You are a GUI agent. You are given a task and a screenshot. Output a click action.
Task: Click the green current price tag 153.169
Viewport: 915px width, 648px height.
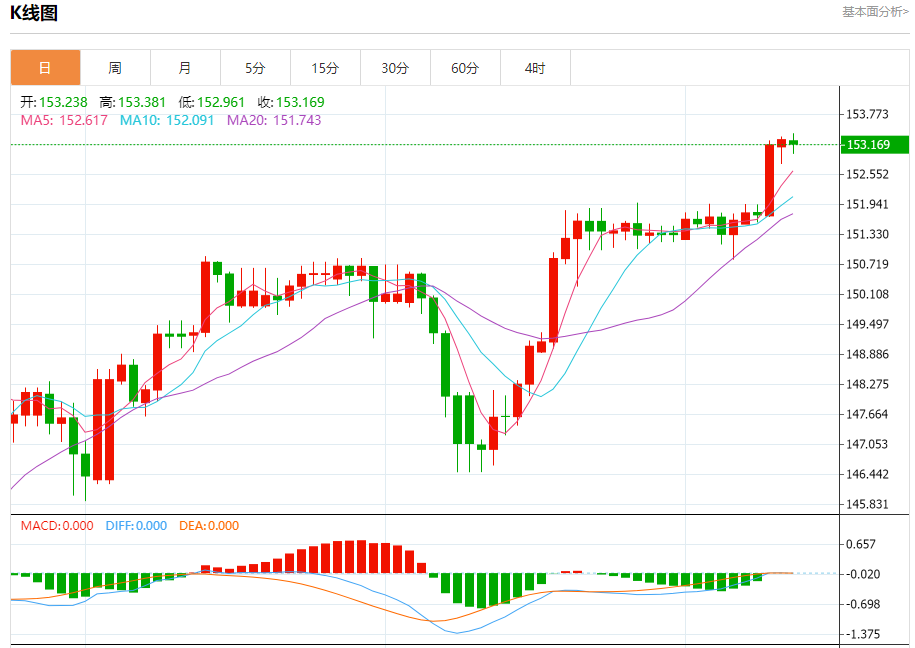(875, 145)
